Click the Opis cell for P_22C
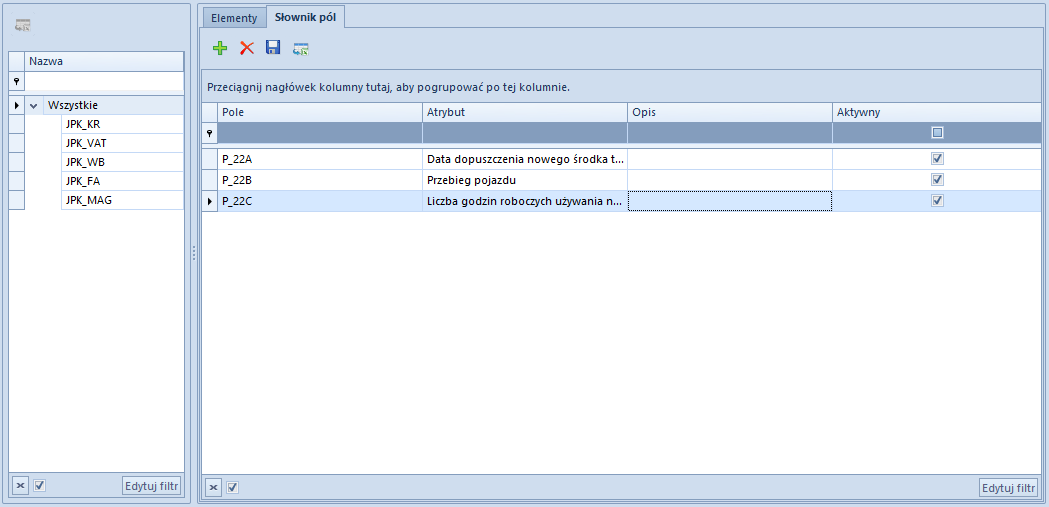The width and height of the screenshot is (1049, 507). point(730,201)
